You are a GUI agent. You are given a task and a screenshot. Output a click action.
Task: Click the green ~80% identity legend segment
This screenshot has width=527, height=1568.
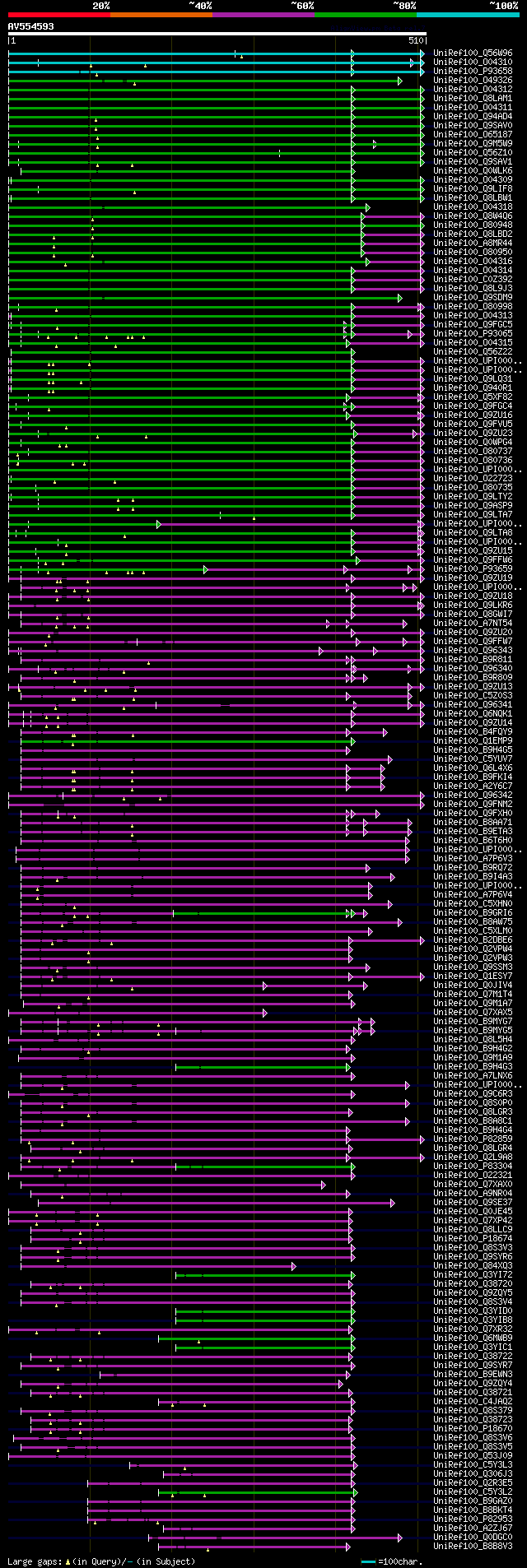366,14
